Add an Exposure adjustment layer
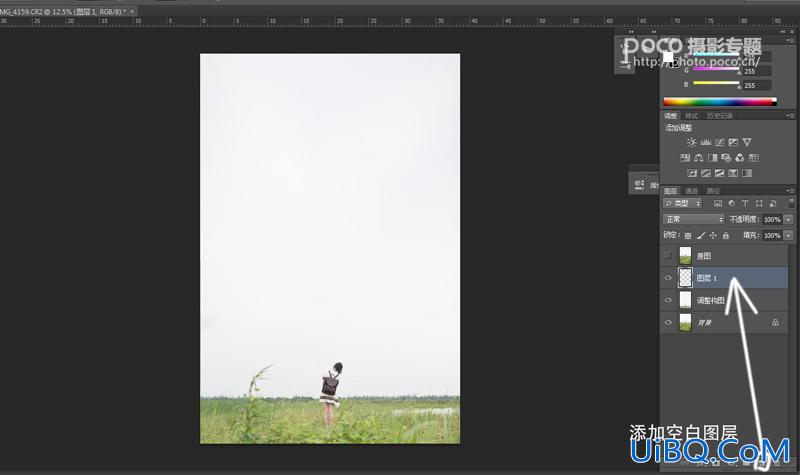This screenshot has height=475, width=800. point(733,142)
